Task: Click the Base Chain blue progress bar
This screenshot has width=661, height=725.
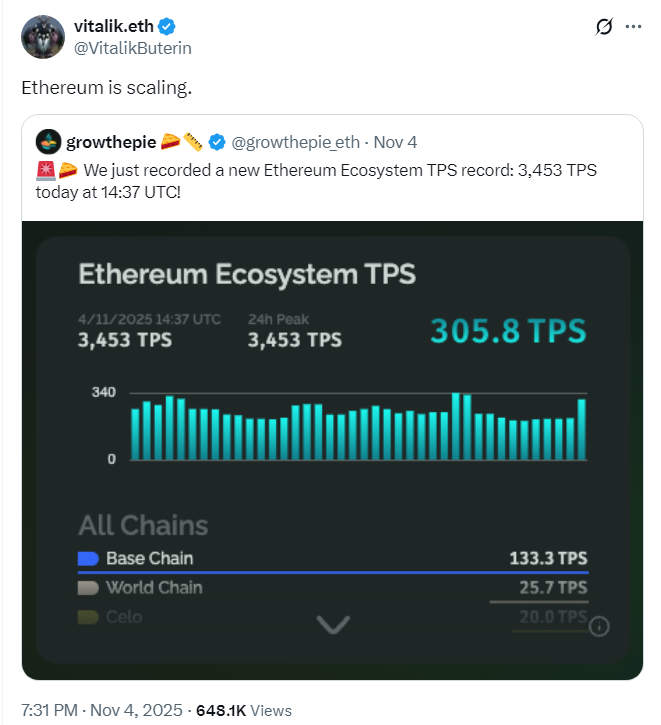Action: tap(333, 572)
